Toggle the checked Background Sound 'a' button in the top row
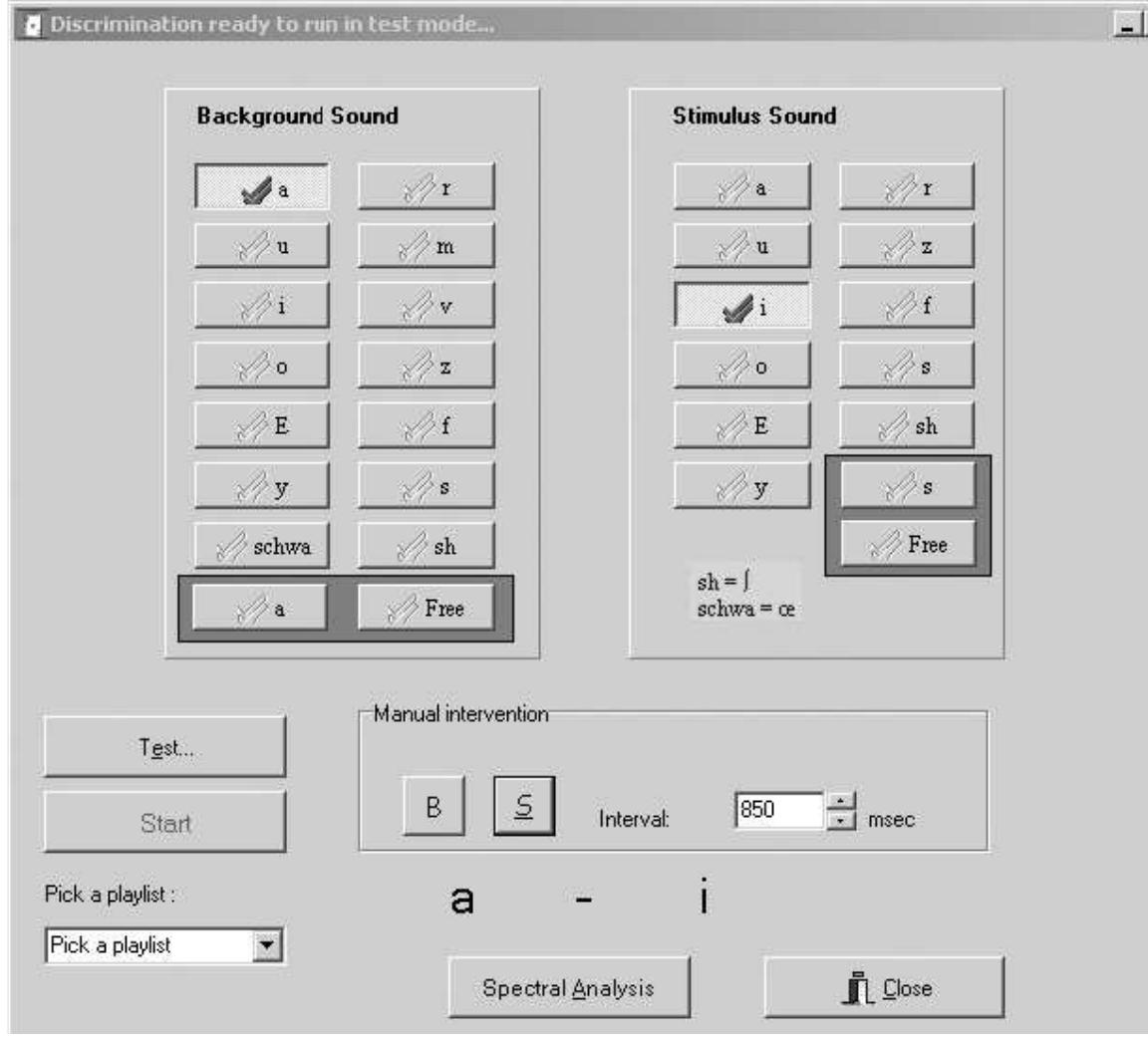Image resolution: width=1148 pixels, height=1038 pixels. [262, 186]
